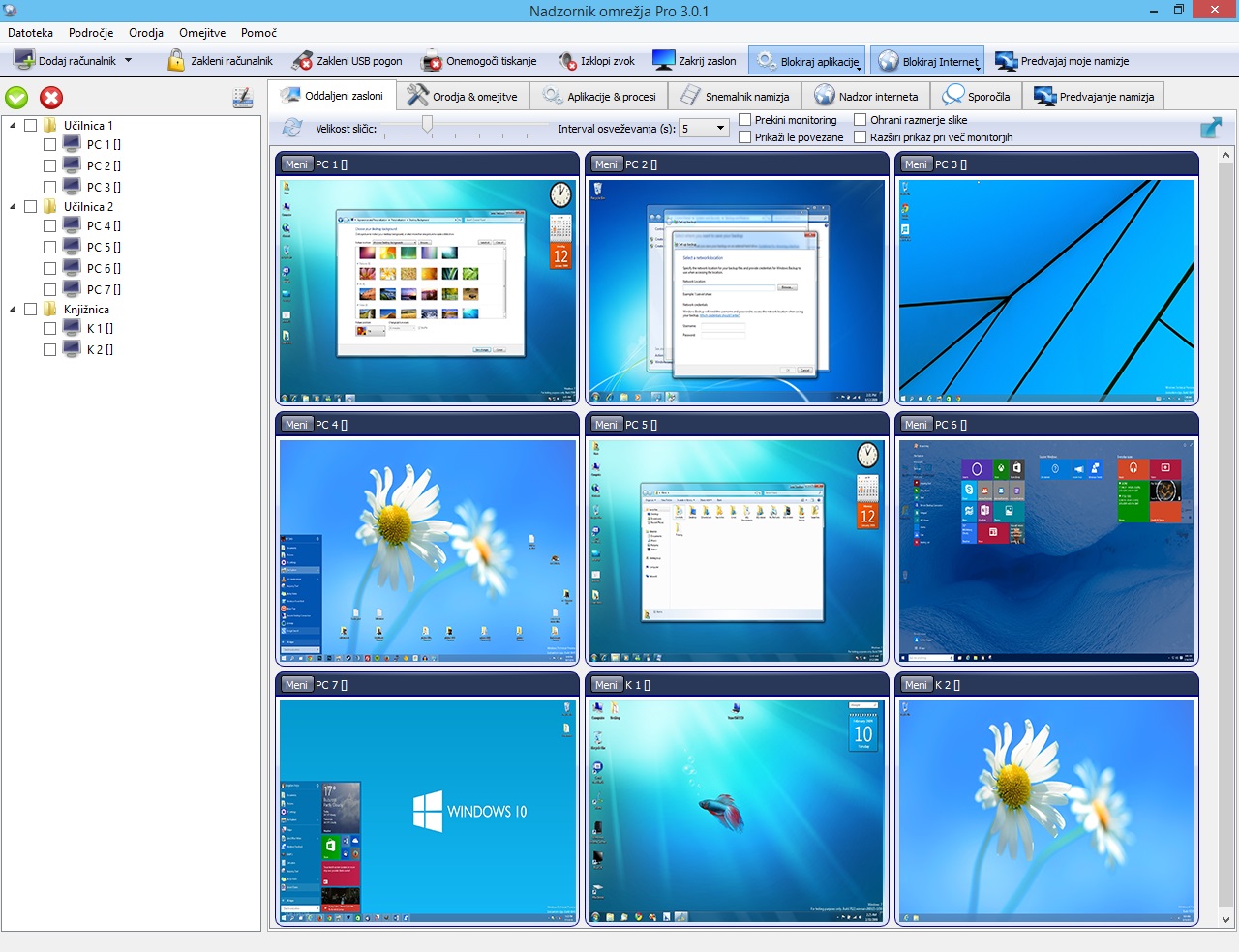Screen dimensions: 1239x952
Task: Click the red X deselect-all icon
Action: click(x=51, y=98)
